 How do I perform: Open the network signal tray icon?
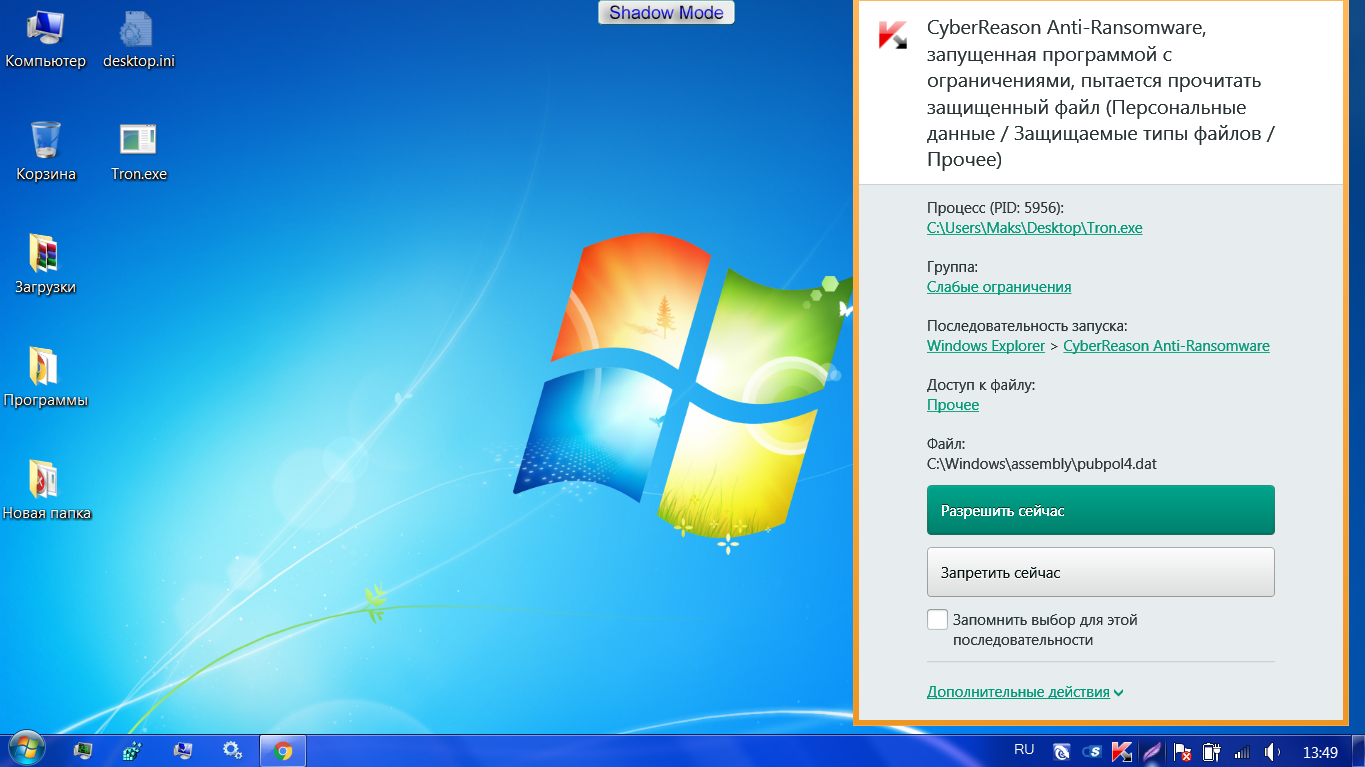(1242, 751)
